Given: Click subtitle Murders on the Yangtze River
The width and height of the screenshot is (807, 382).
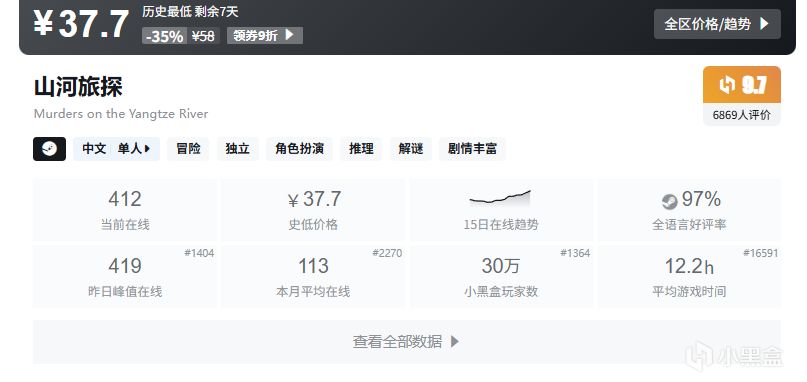Looking at the screenshot, I should pos(121,114).
